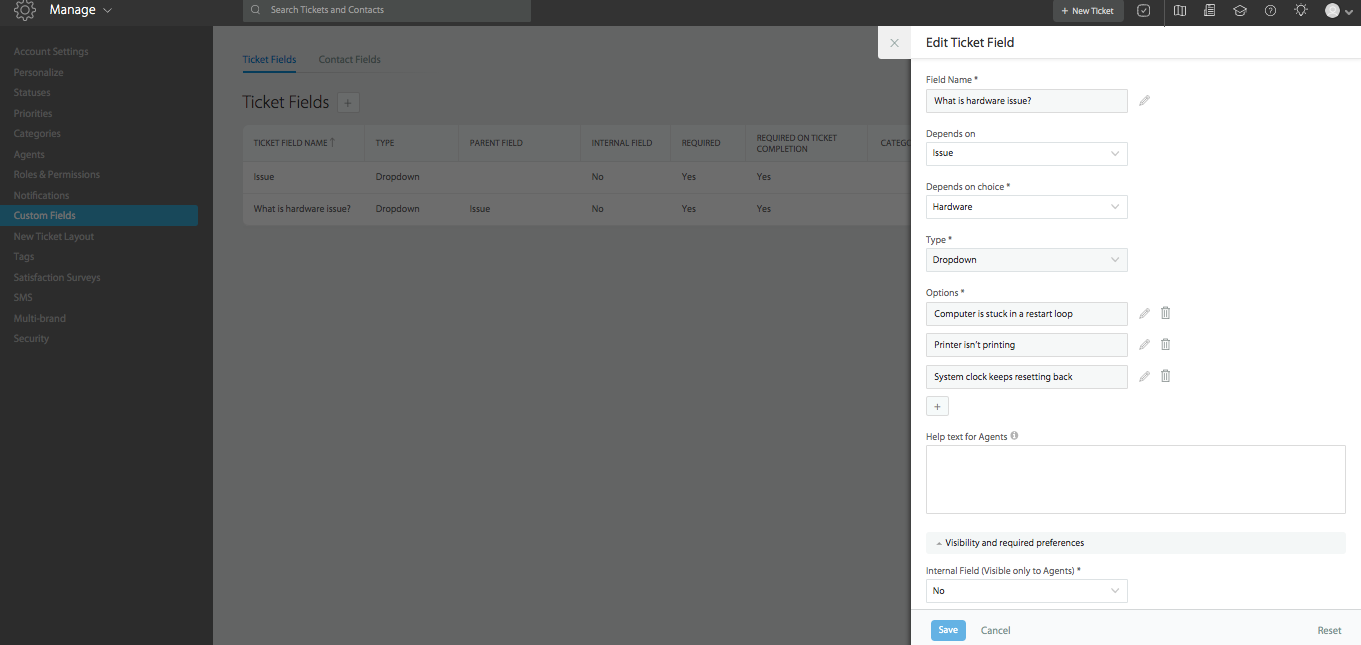
Task: Expand the Internal Field dropdown set to No
Action: pos(1026,591)
